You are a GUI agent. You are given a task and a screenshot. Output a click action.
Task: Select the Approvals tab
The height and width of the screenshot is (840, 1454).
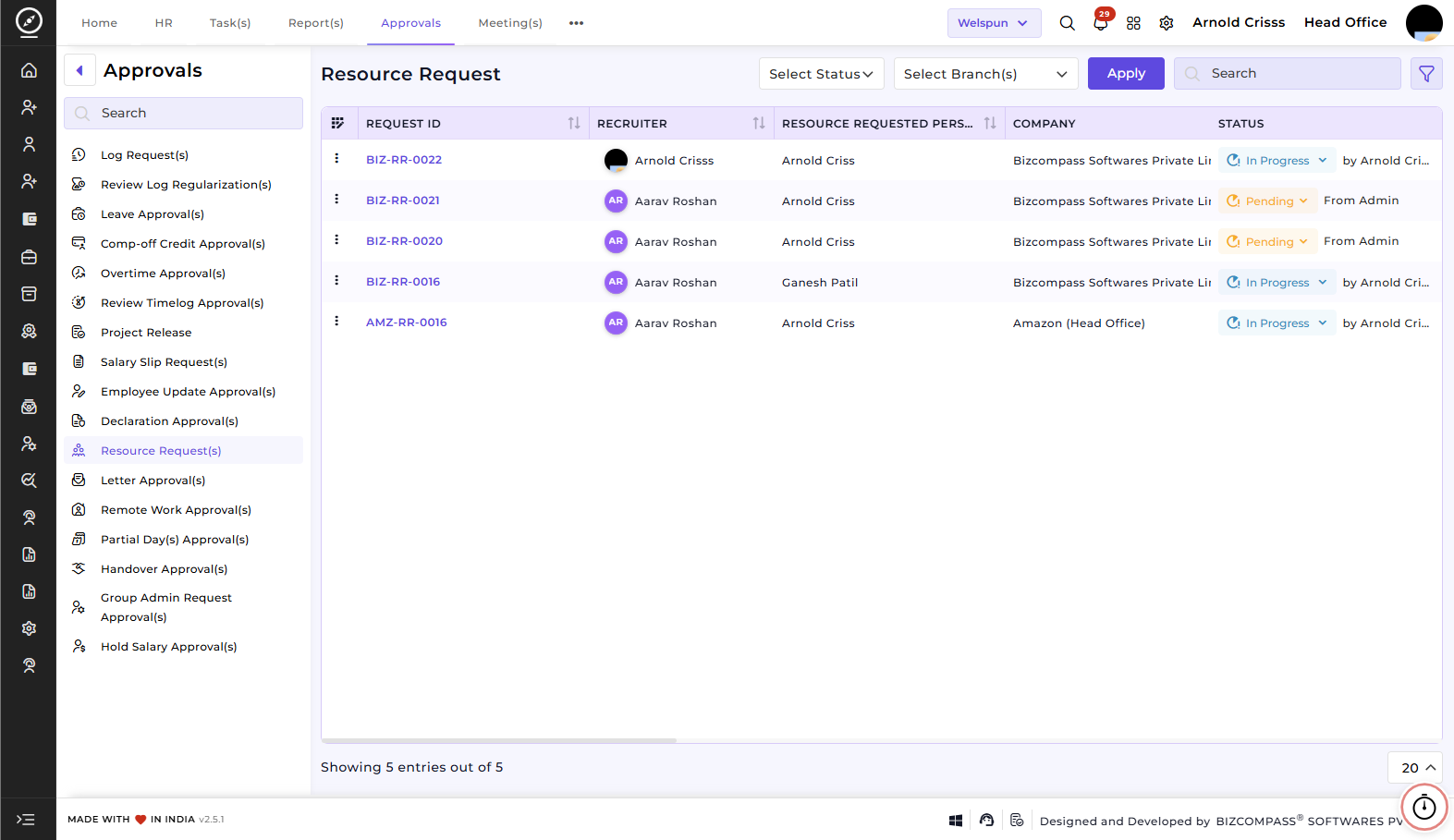410,23
